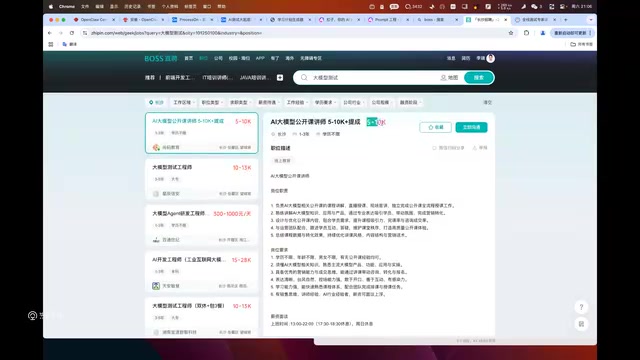The image size is (640, 360).
Task: Open the 大模型测试工程师 10-13K job card
Action: click(x=202, y=180)
